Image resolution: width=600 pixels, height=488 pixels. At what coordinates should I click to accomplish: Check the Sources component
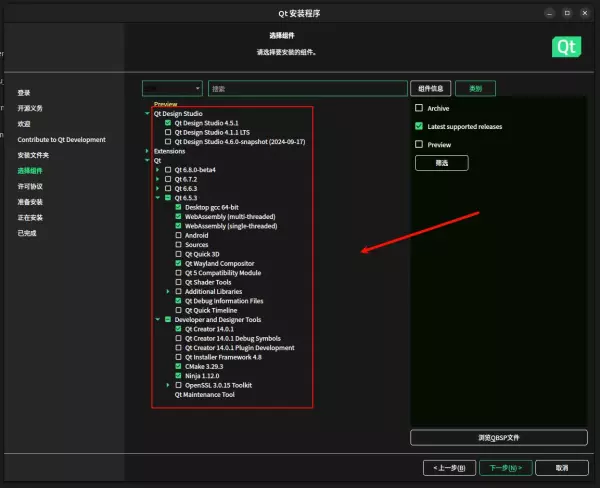(178, 245)
